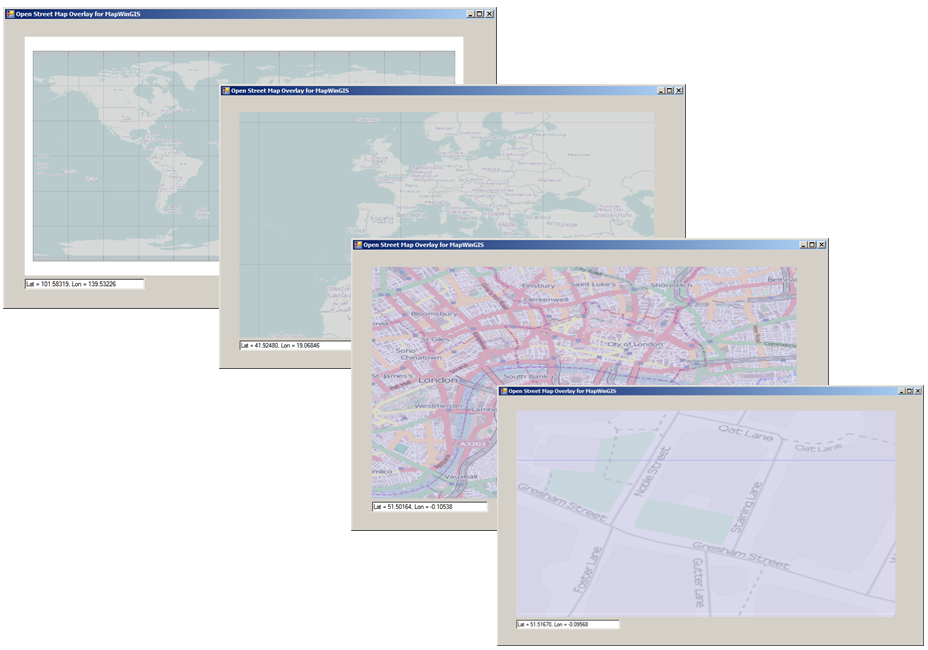Click the Türkiye label on Europe map
928x650 pixels.
tap(566, 224)
